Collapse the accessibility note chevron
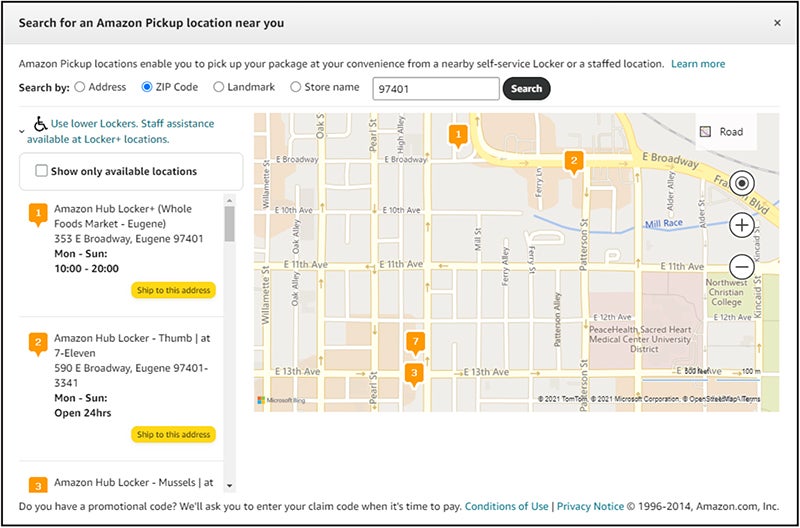Viewport: 800px width, 528px height. point(22,132)
